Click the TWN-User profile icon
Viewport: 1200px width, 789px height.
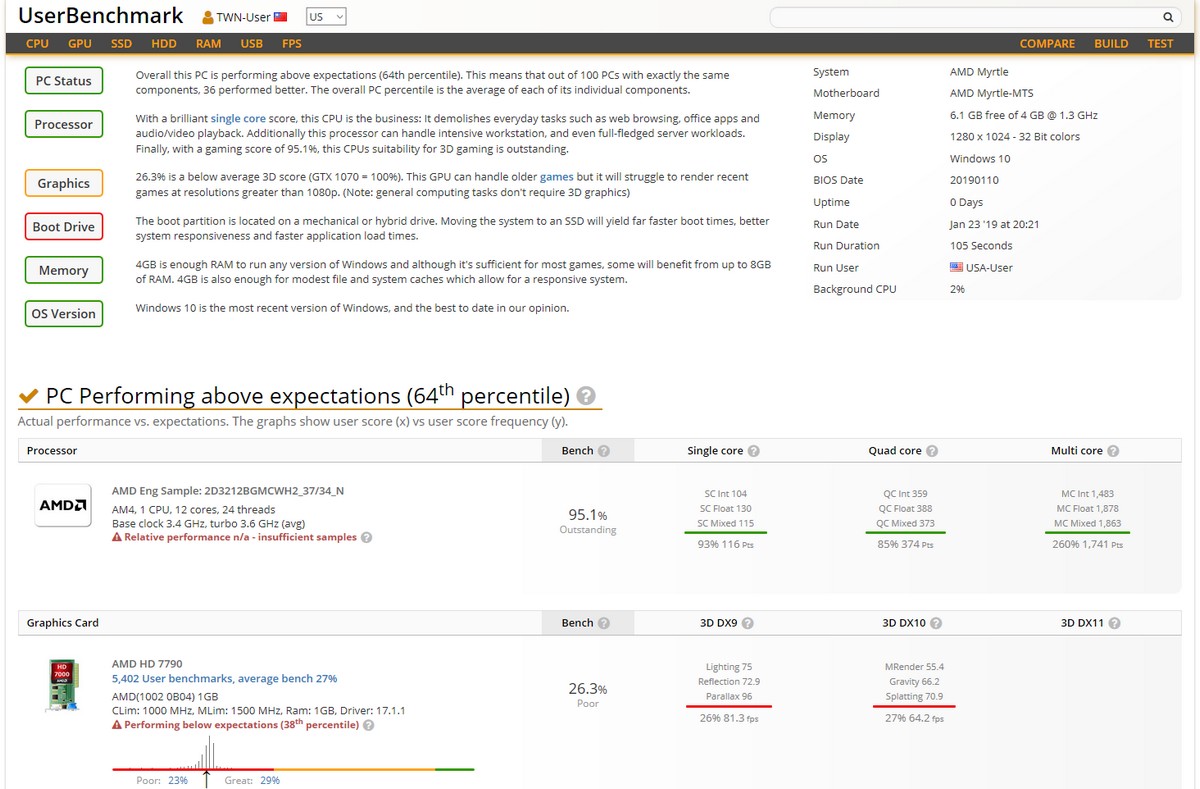click(x=208, y=18)
